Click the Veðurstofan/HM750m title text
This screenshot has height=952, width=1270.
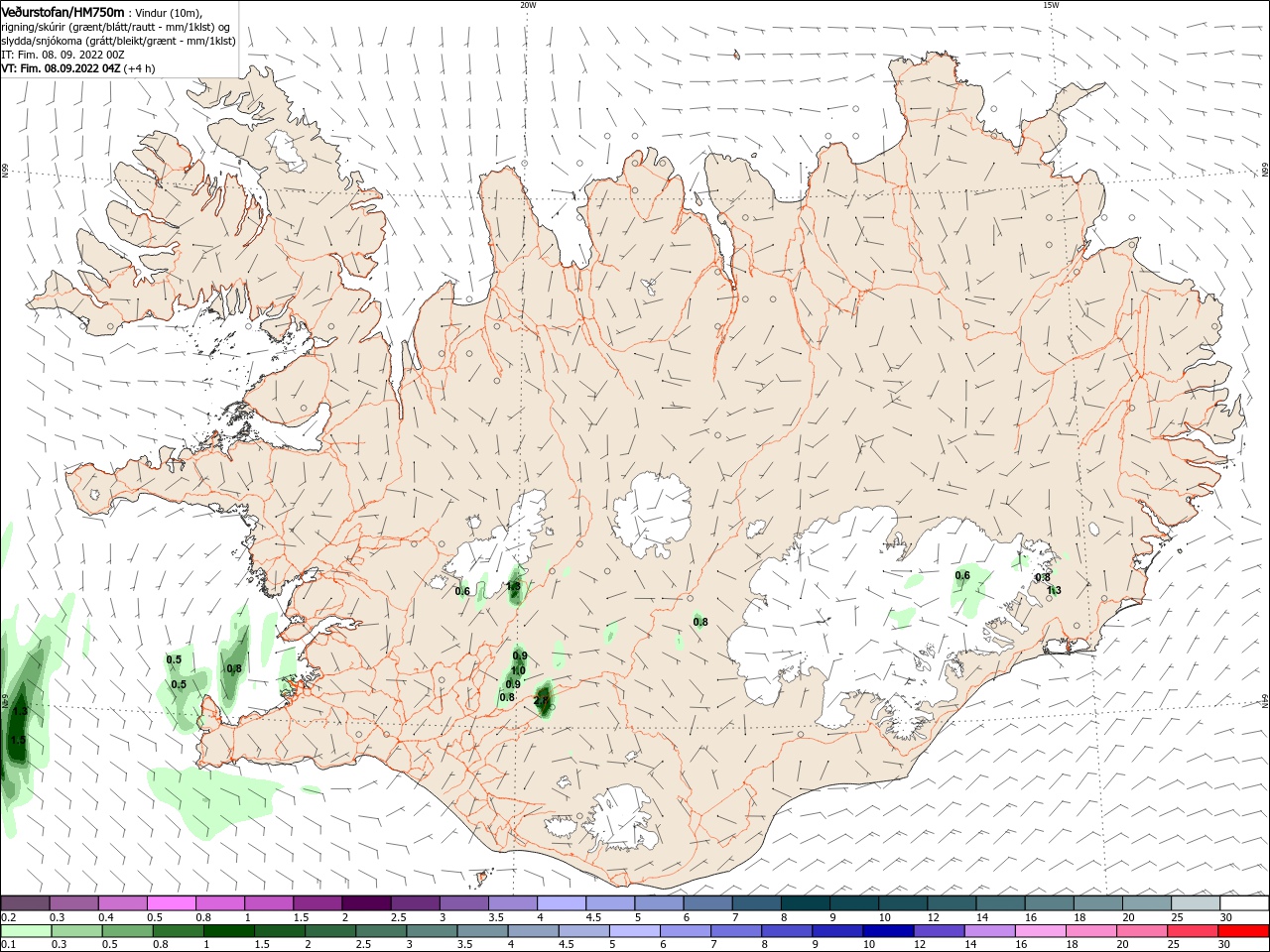63,11
